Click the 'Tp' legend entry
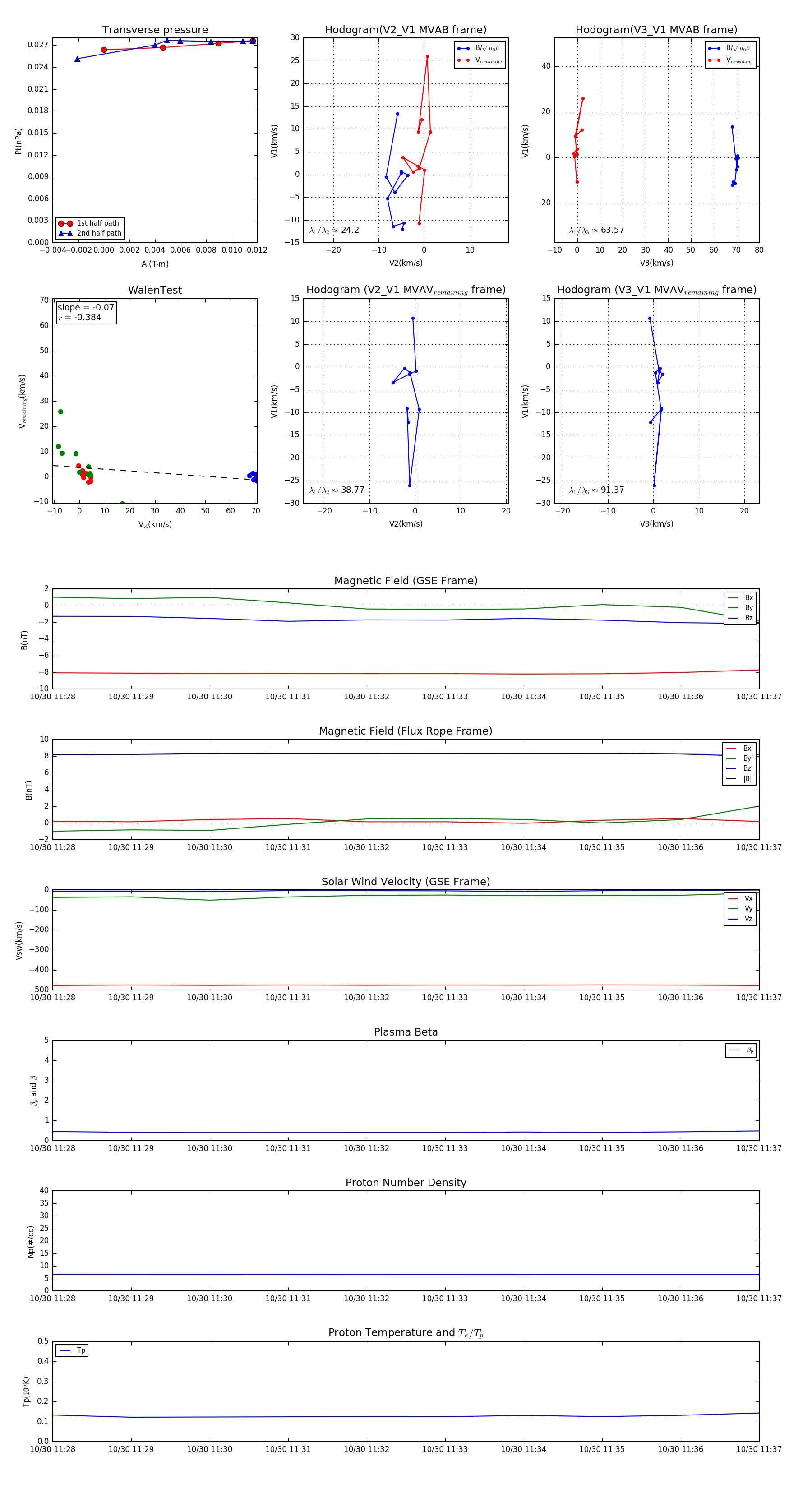Image resolution: width=812 pixels, height=1489 pixels. 72,1350
